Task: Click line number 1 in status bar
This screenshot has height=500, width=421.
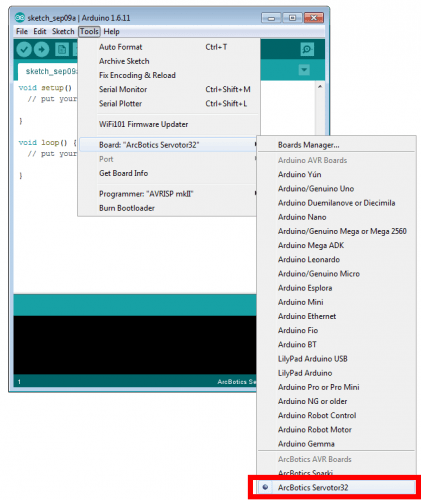Action: 19,382
